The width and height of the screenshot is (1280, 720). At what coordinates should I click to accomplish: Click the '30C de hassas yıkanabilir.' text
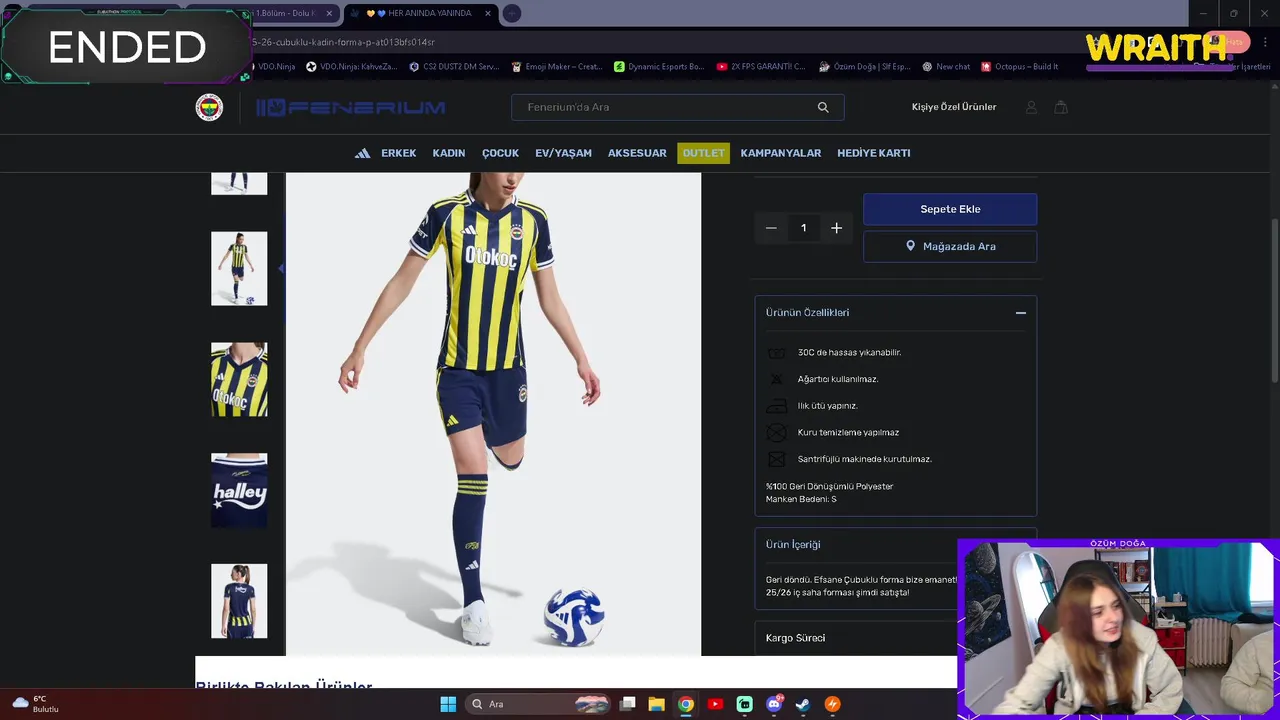(849, 353)
